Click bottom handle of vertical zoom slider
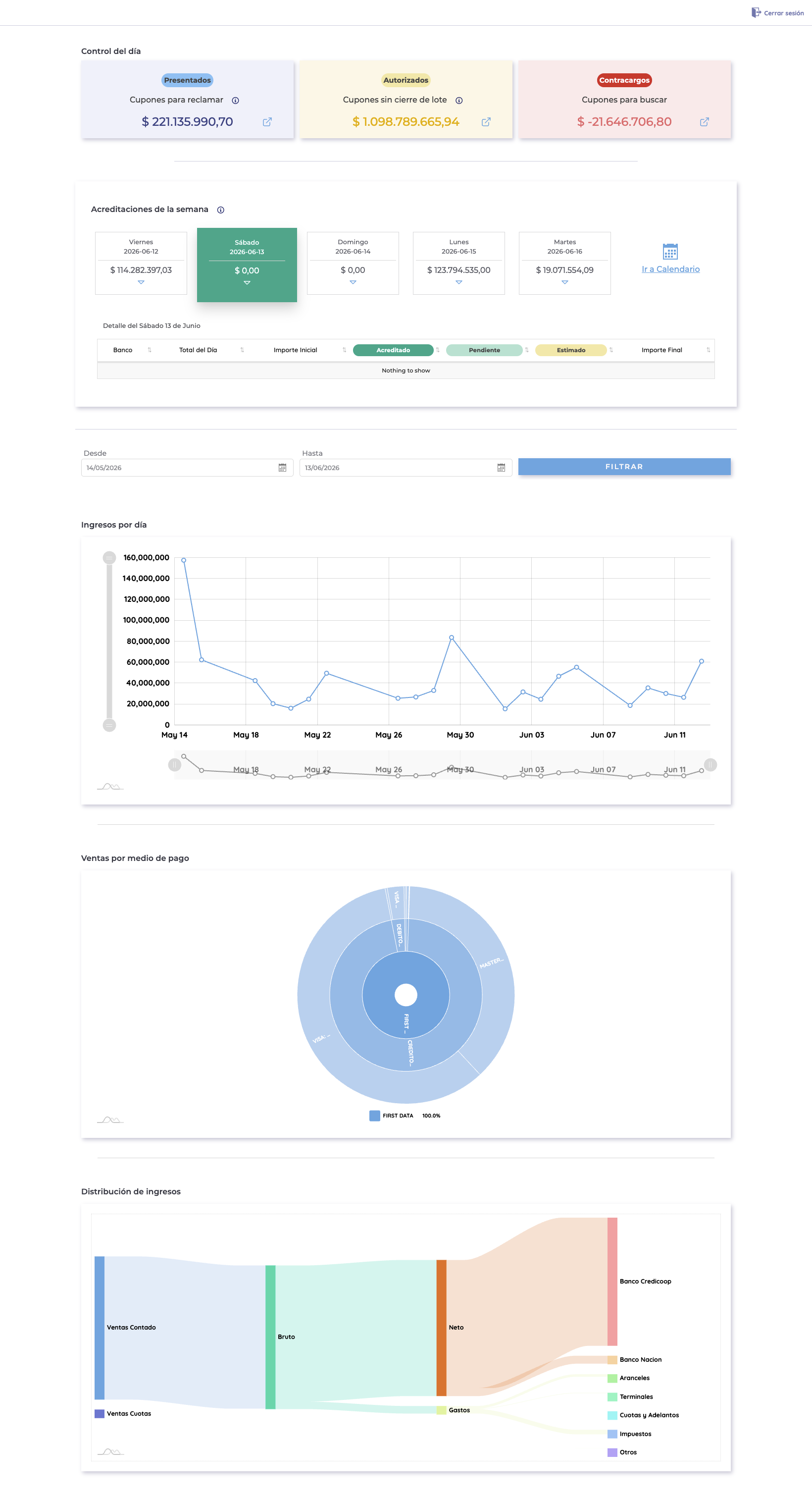Image resolution: width=812 pixels, height=1501 pixels. click(x=109, y=725)
